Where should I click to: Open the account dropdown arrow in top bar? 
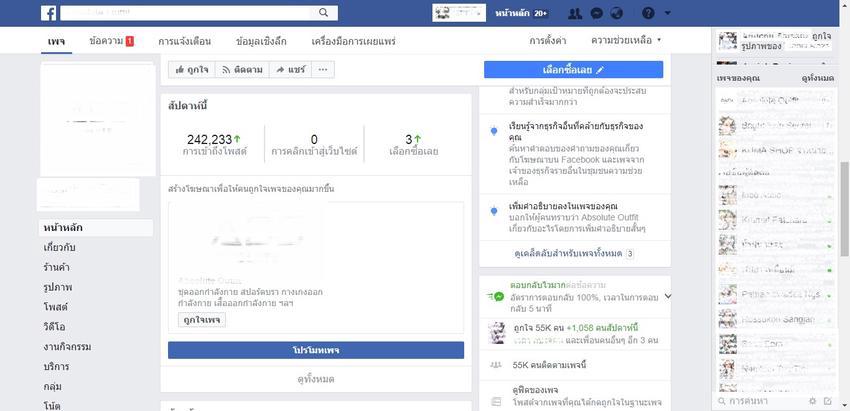coord(667,13)
